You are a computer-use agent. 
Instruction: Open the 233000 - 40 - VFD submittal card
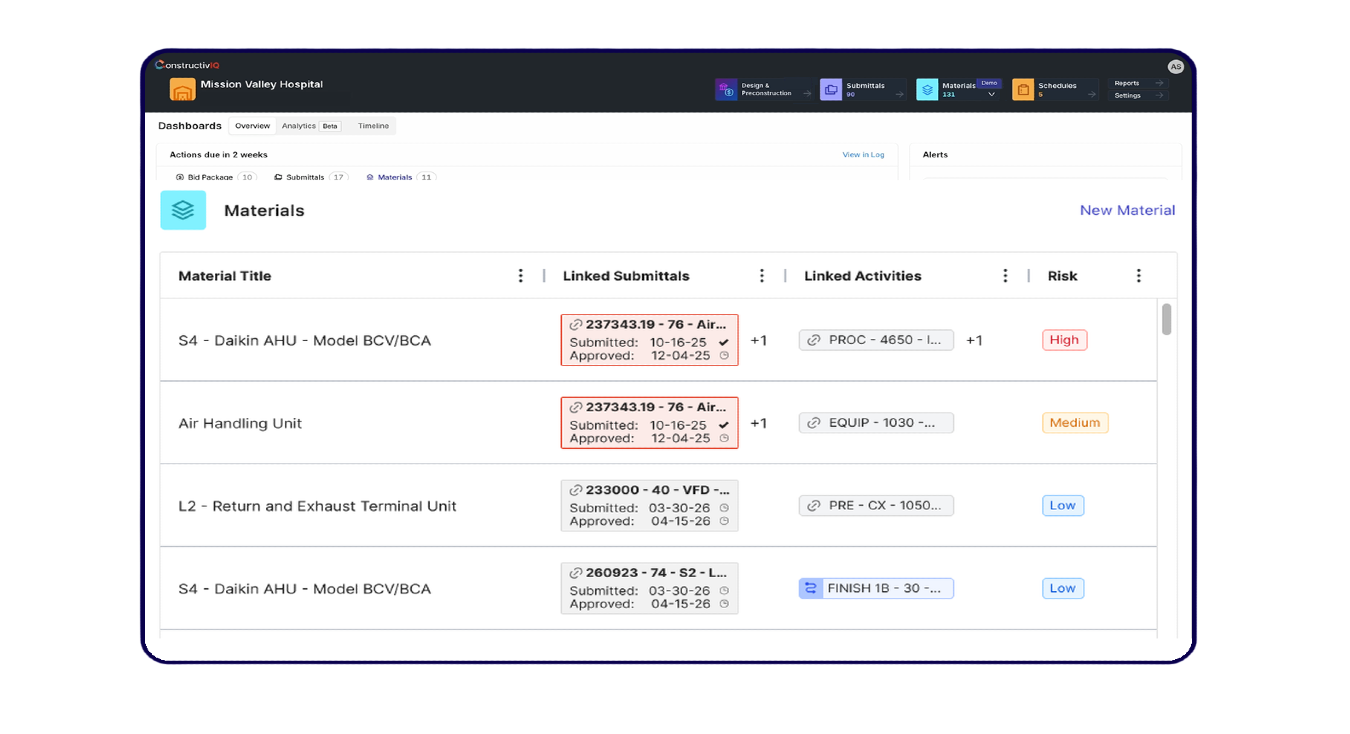650,505
